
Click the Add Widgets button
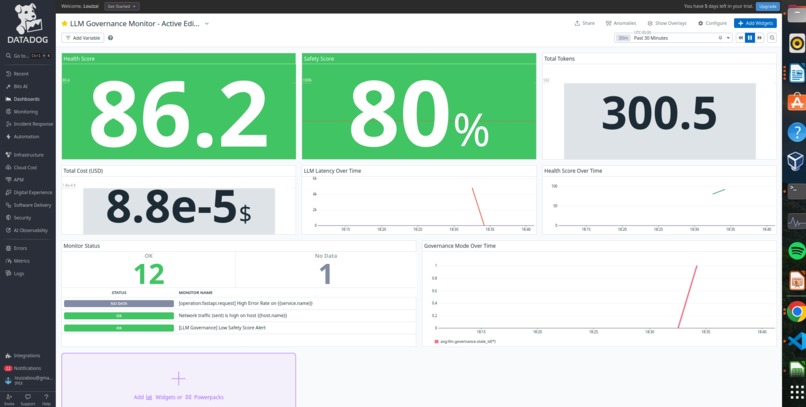pyautogui.click(x=755, y=23)
